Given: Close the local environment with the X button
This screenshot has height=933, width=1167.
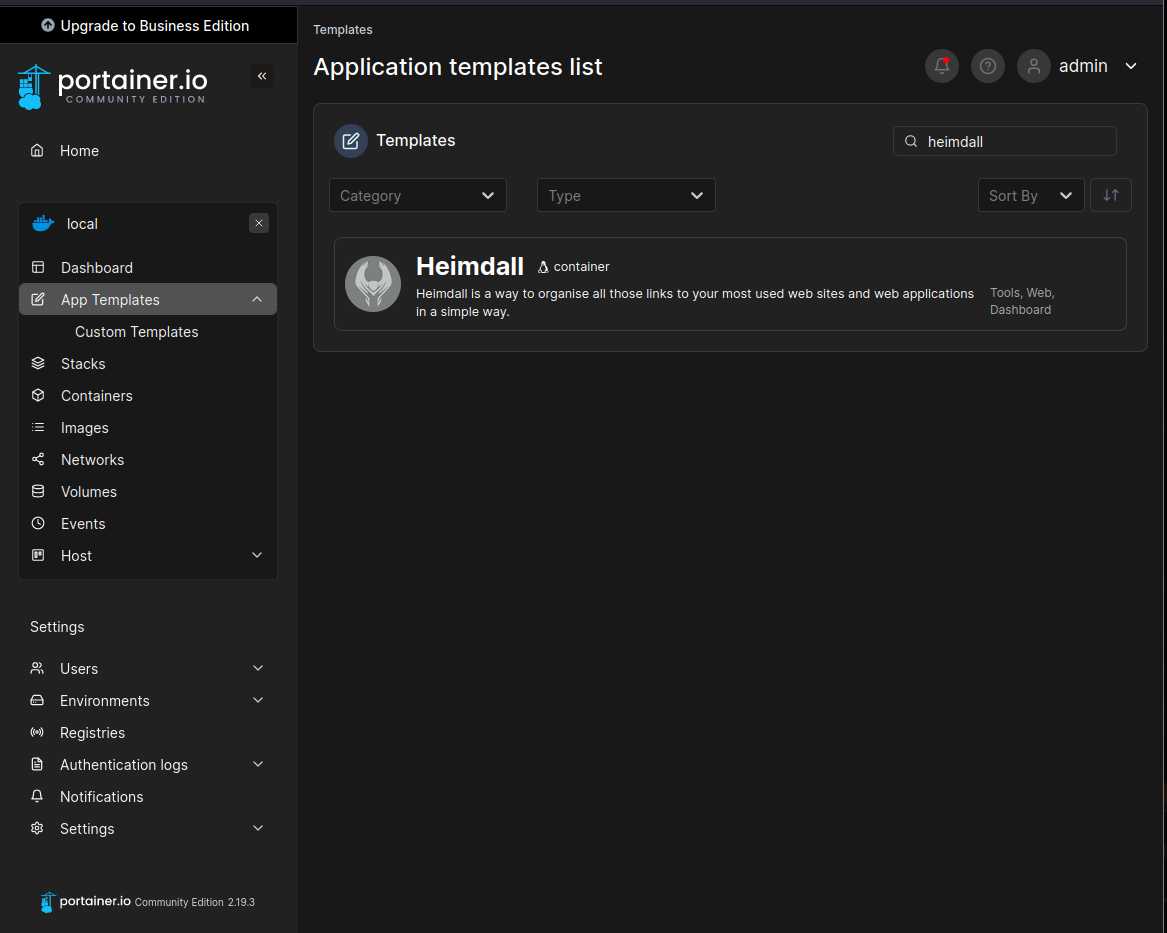Looking at the screenshot, I should (259, 223).
